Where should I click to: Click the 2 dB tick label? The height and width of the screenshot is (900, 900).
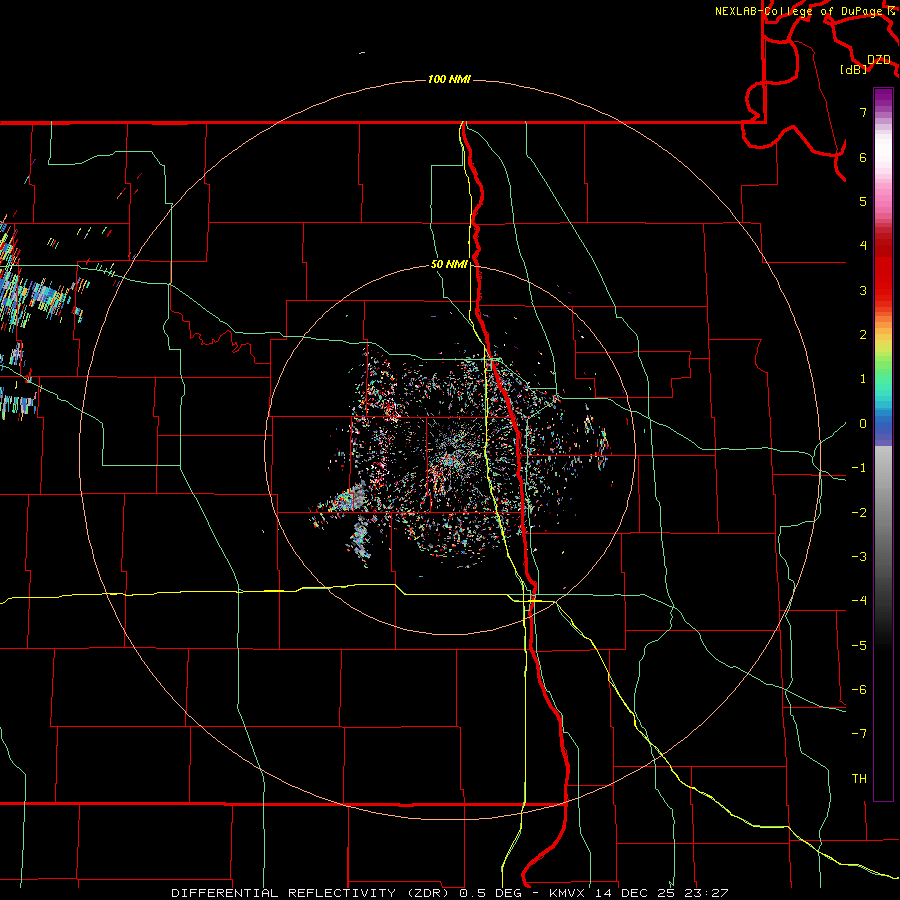pos(863,335)
